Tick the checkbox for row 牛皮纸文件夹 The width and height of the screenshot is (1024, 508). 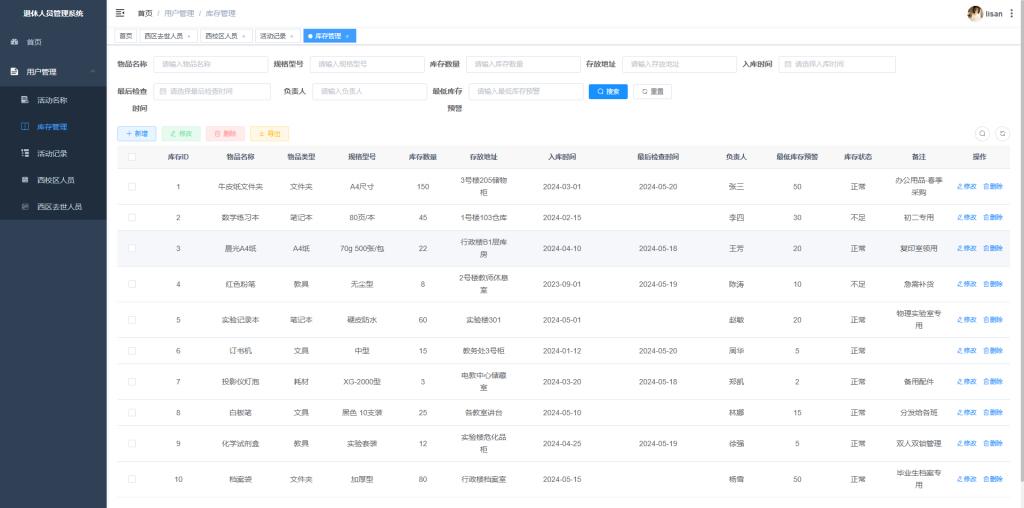132,187
